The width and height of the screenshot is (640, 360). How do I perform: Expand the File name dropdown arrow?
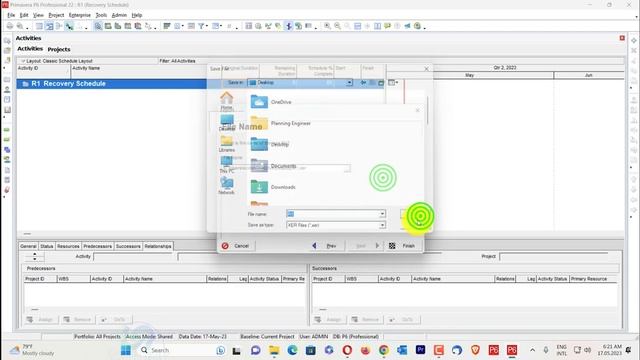(382, 214)
